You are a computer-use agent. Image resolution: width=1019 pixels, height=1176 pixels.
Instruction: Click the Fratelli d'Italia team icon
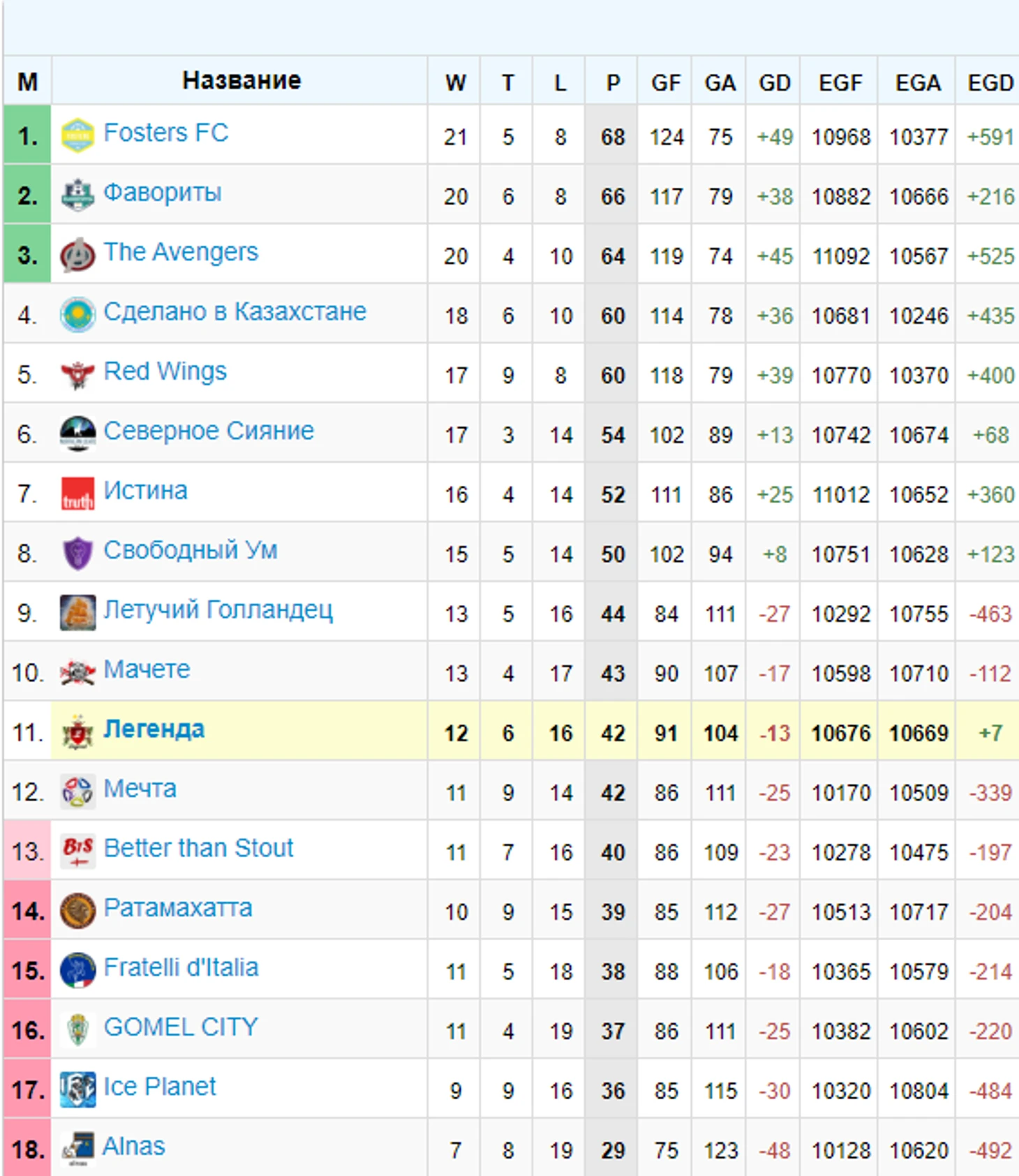[x=77, y=970]
